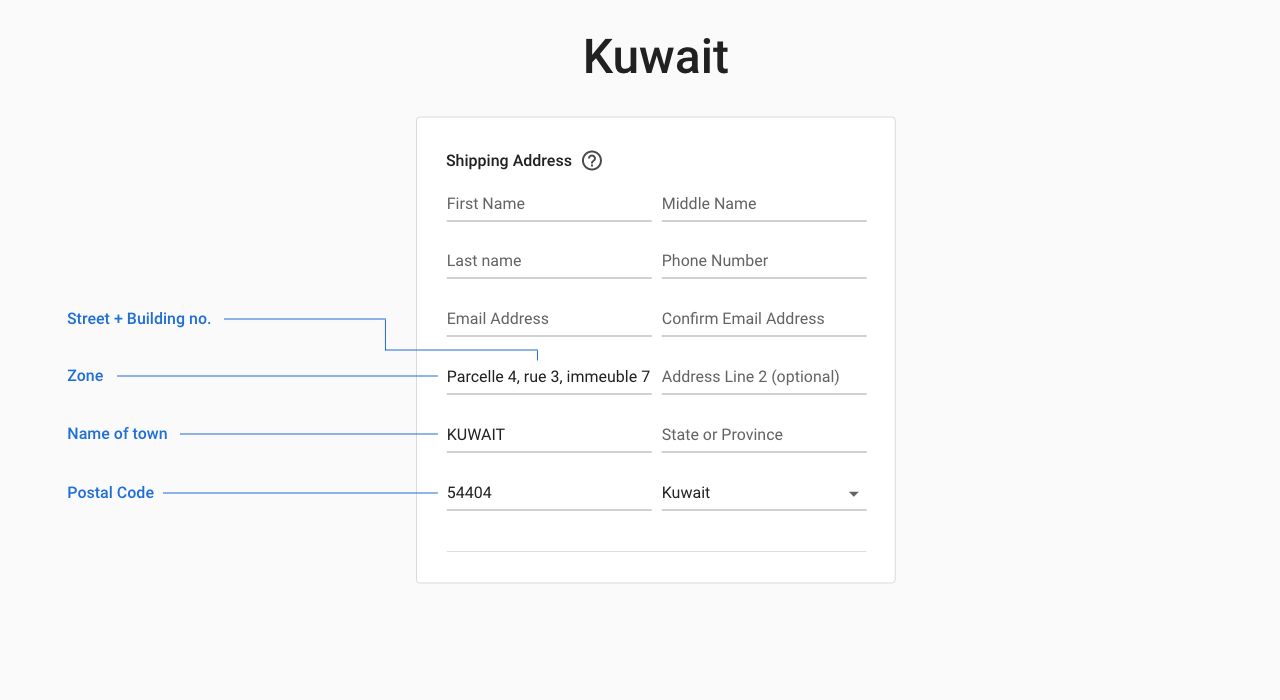Click the Zone annotation label
Viewport: 1280px width, 700px height.
pyautogui.click(x=85, y=376)
